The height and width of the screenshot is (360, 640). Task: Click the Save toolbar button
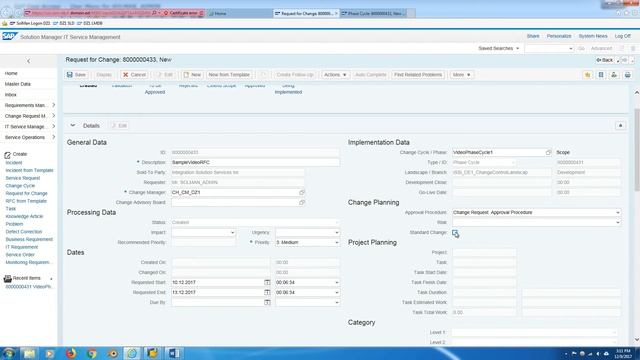click(76, 75)
